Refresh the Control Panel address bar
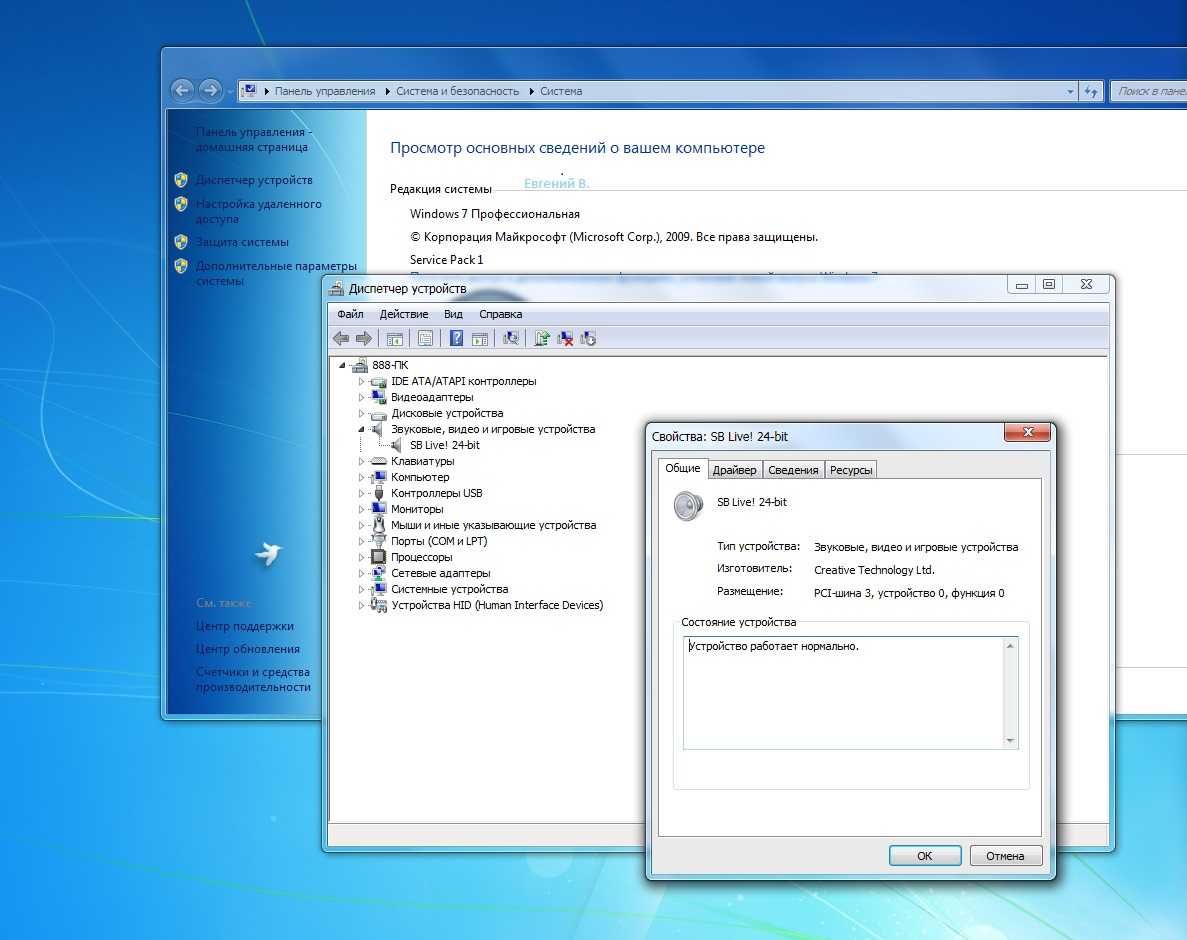 point(1091,91)
